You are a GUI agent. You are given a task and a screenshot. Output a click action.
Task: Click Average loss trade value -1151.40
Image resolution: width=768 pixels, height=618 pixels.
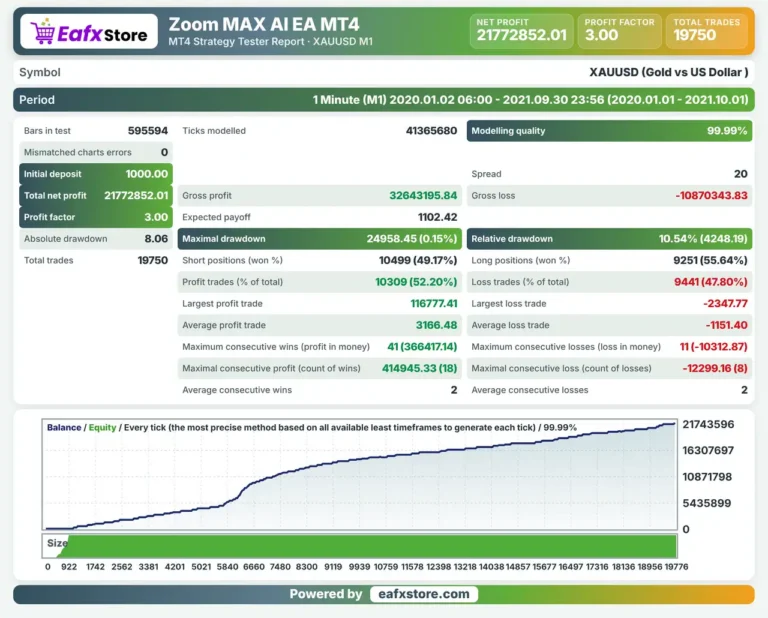tap(727, 325)
